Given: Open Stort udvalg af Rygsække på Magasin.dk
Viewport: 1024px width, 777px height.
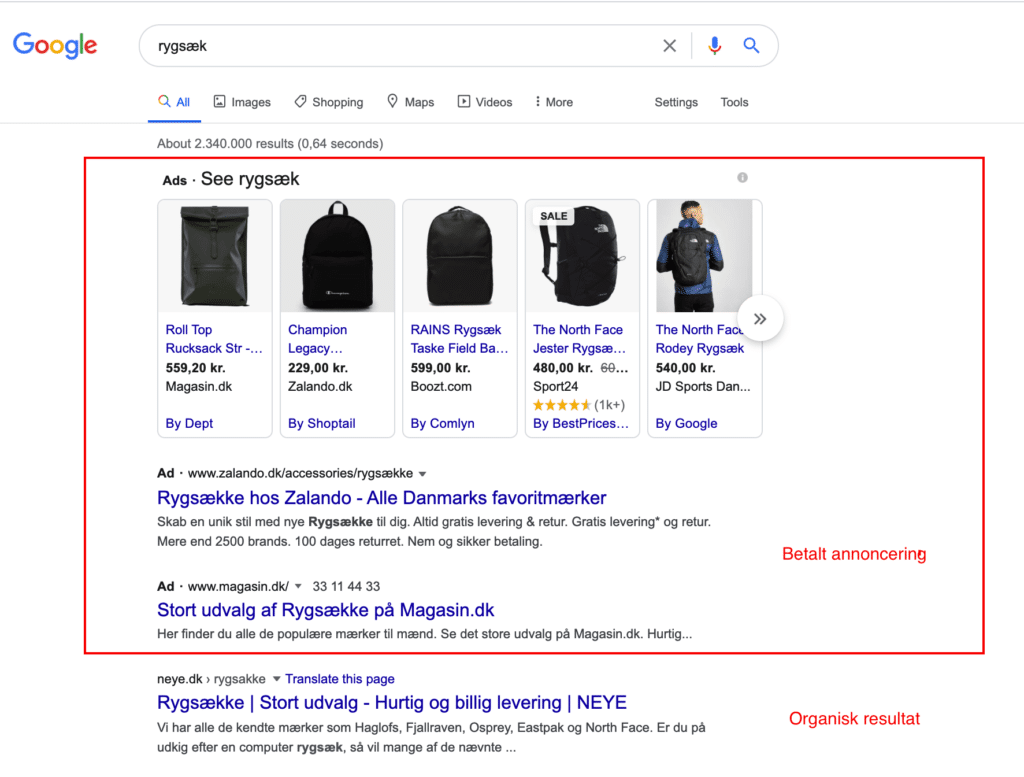Looking at the screenshot, I should click(x=325, y=610).
